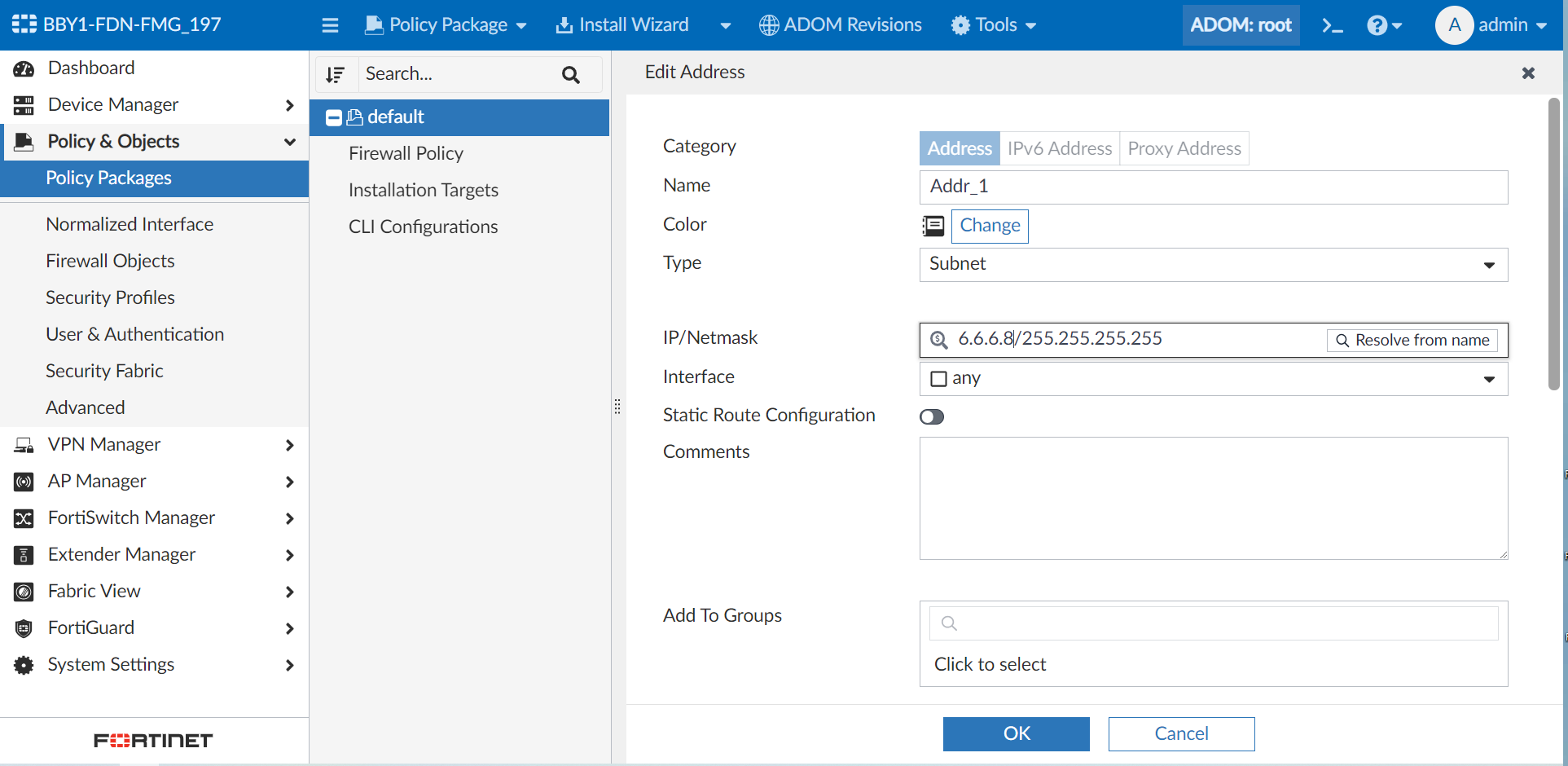The width and height of the screenshot is (1568, 766).
Task: Open ADOM Revisions from the top bar
Action: [x=840, y=24]
